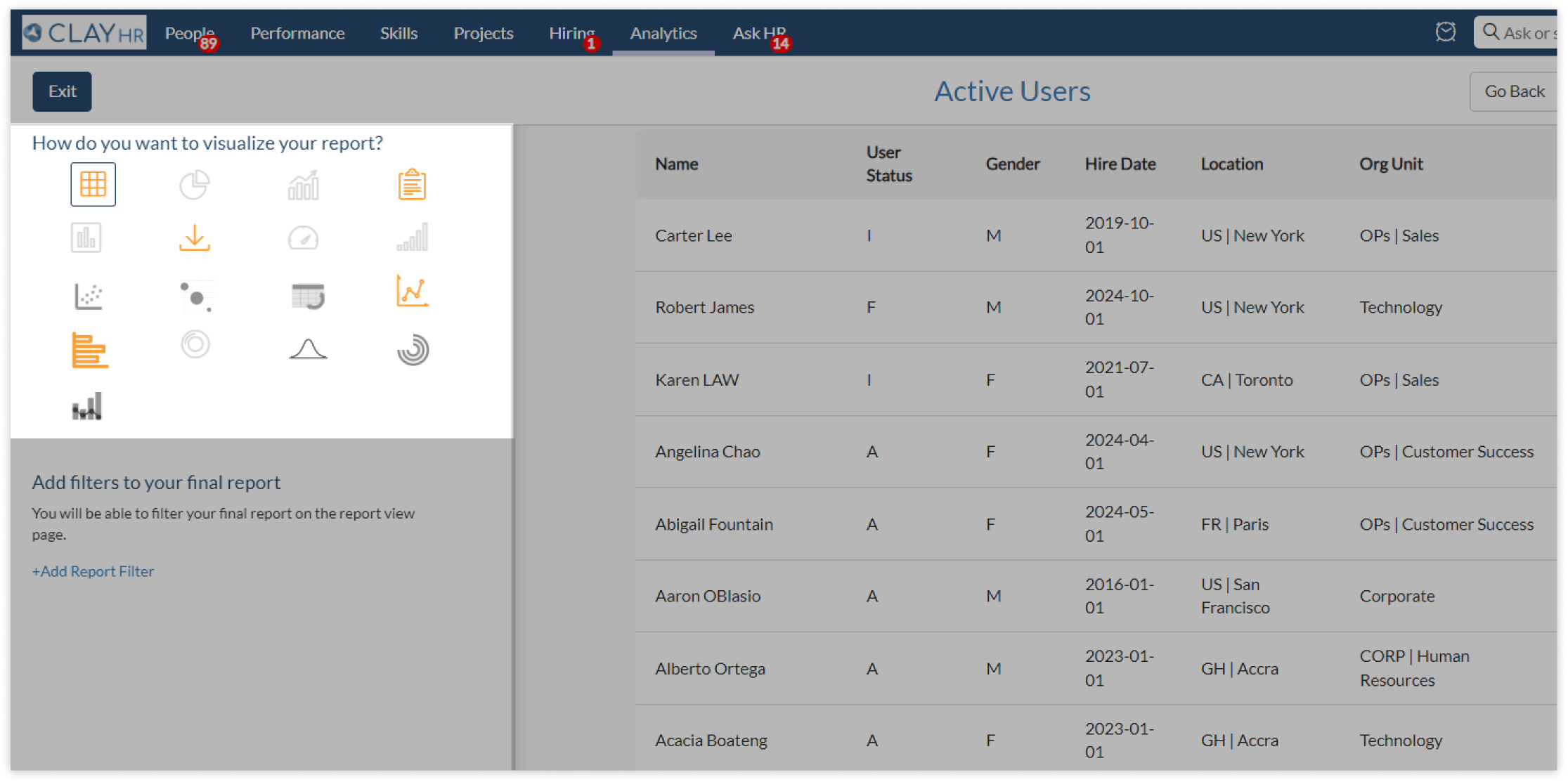Select the Karen LAW name cell
The image size is (1568, 782).
pyautogui.click(x=696, y=379)
